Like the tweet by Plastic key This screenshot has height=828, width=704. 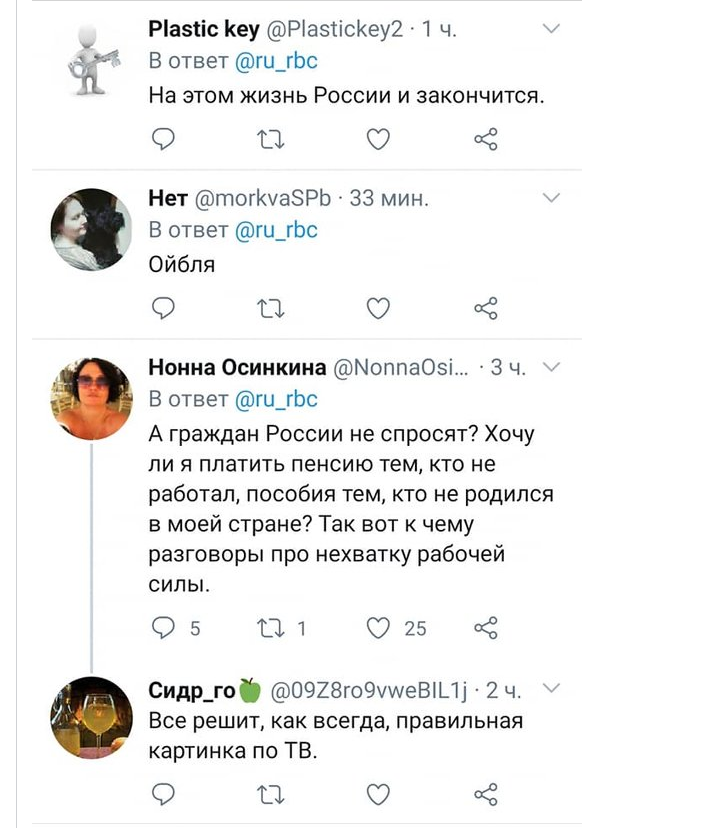[x=378, y=139]
